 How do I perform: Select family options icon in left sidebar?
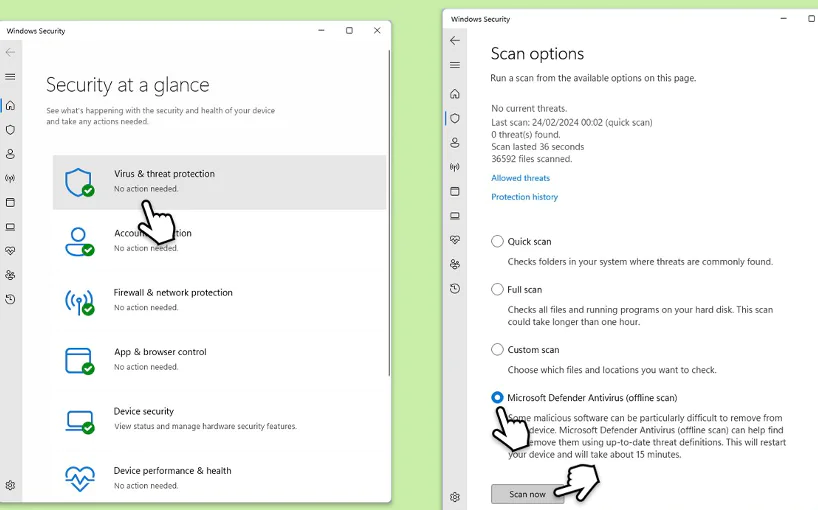pos(10,275)
